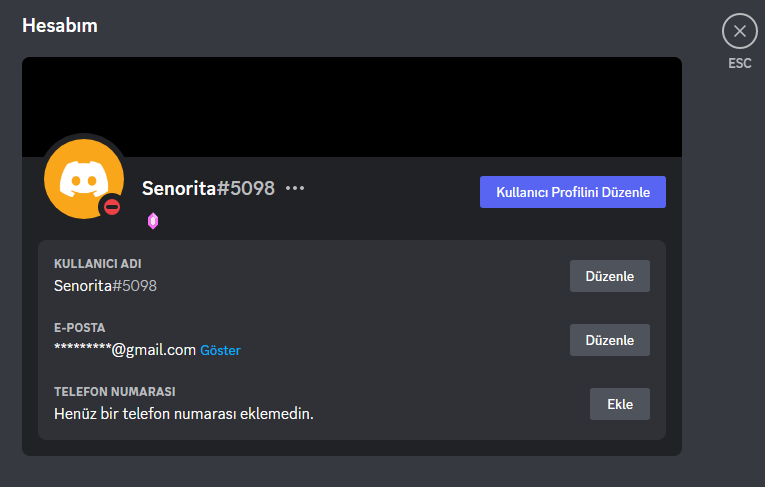Viewport: 765px width, 487px height.
Task: Click the Hesabım heading
Action: pyautogui.click(x=60, y=25)
